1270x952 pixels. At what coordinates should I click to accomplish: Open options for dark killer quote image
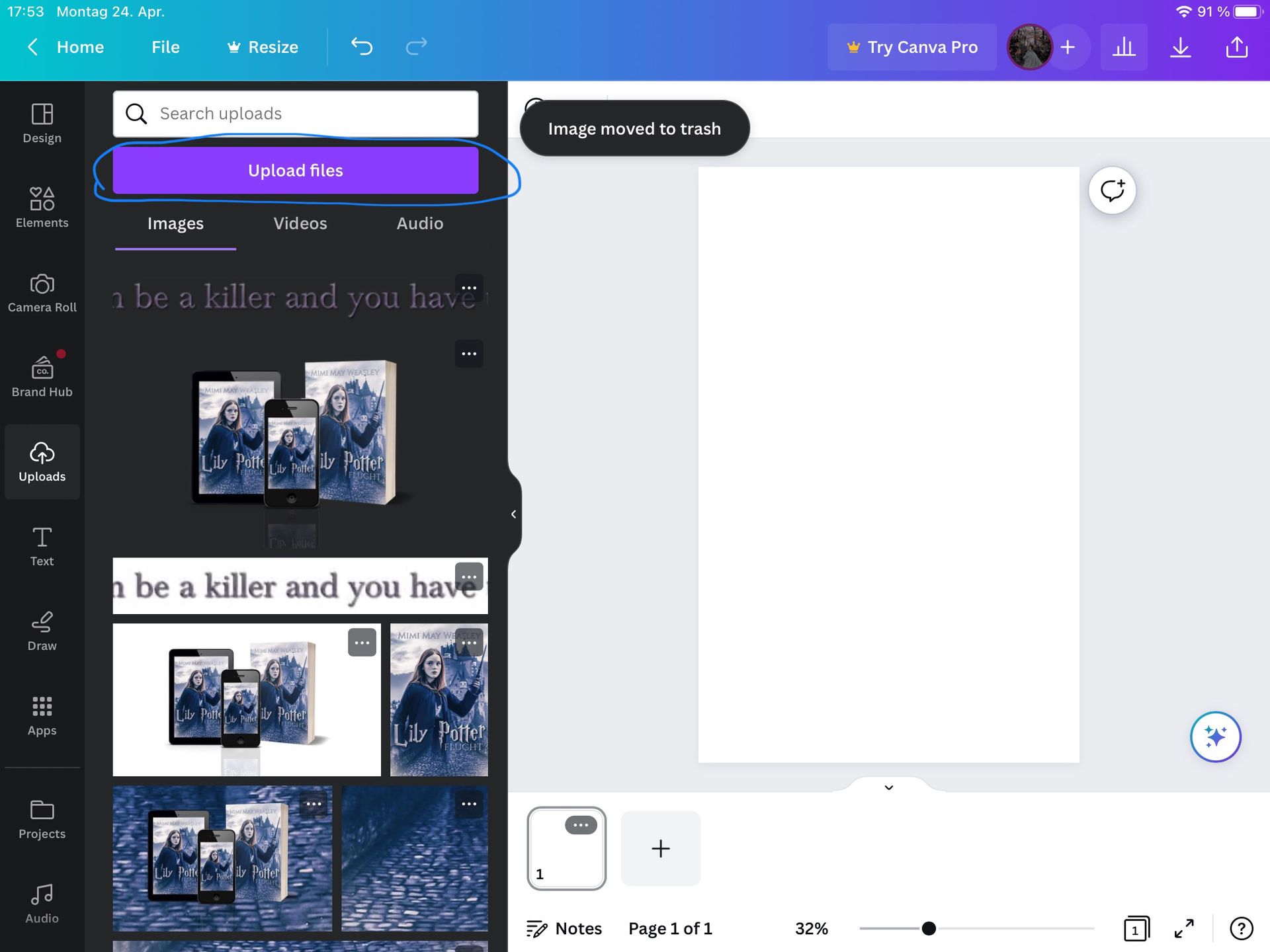pyautogui.click(x=469, y=288)
